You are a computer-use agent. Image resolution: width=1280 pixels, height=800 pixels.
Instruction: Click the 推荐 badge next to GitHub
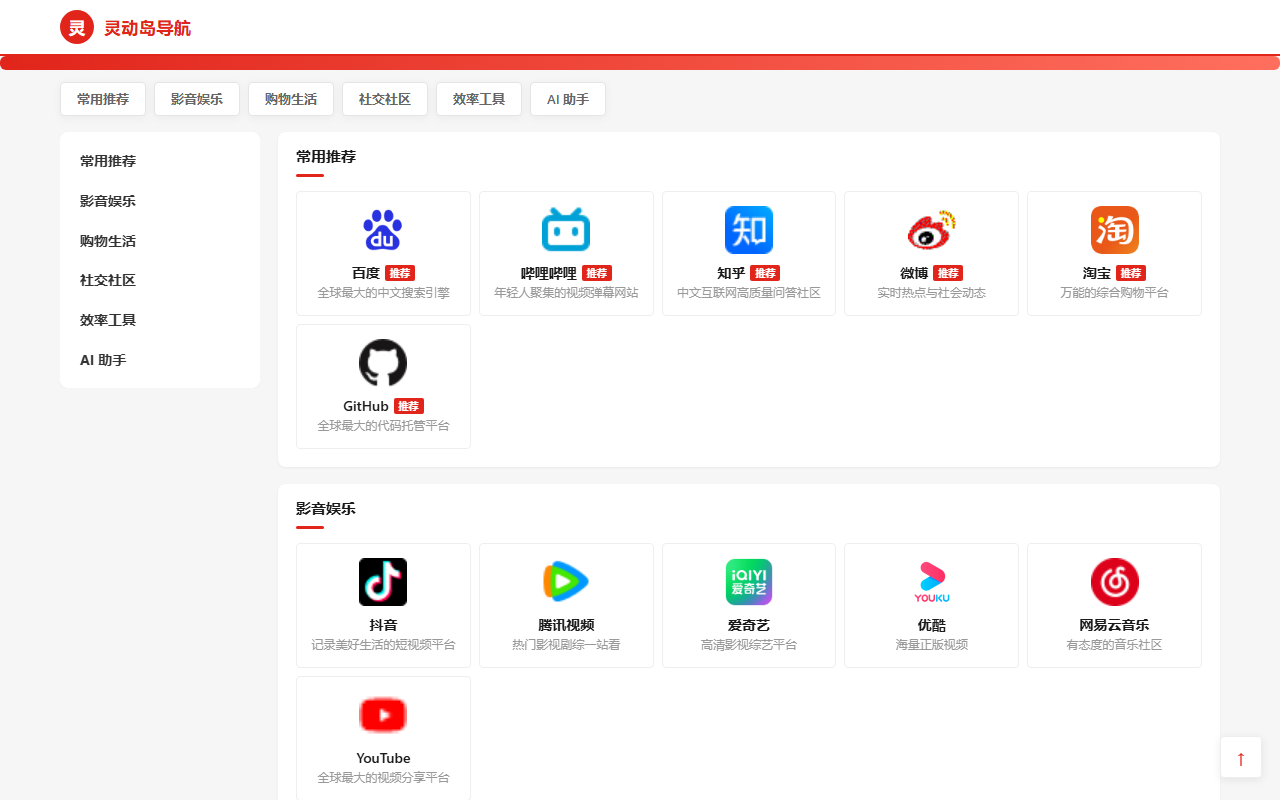409,406
